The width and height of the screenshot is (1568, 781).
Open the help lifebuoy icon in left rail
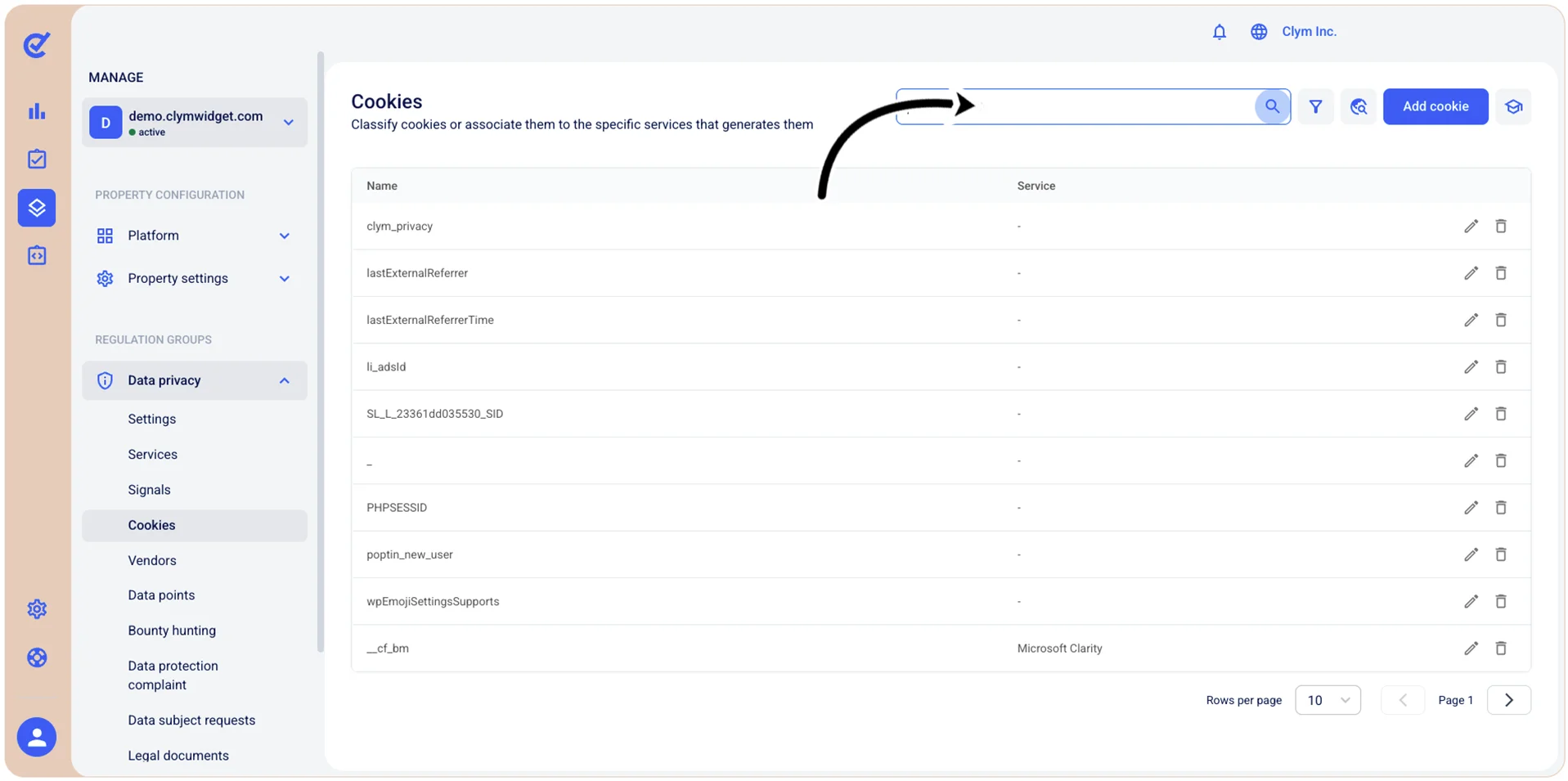(37, 658)
